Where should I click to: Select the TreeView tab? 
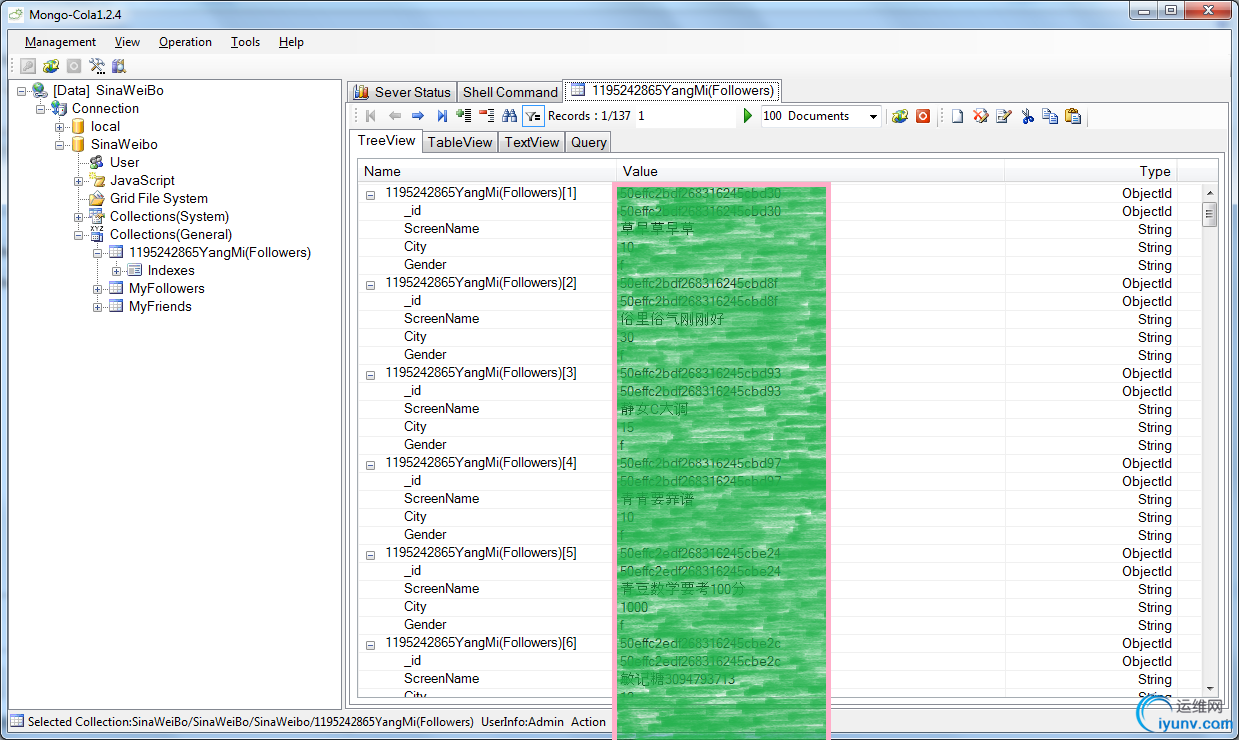pos(386,141)
